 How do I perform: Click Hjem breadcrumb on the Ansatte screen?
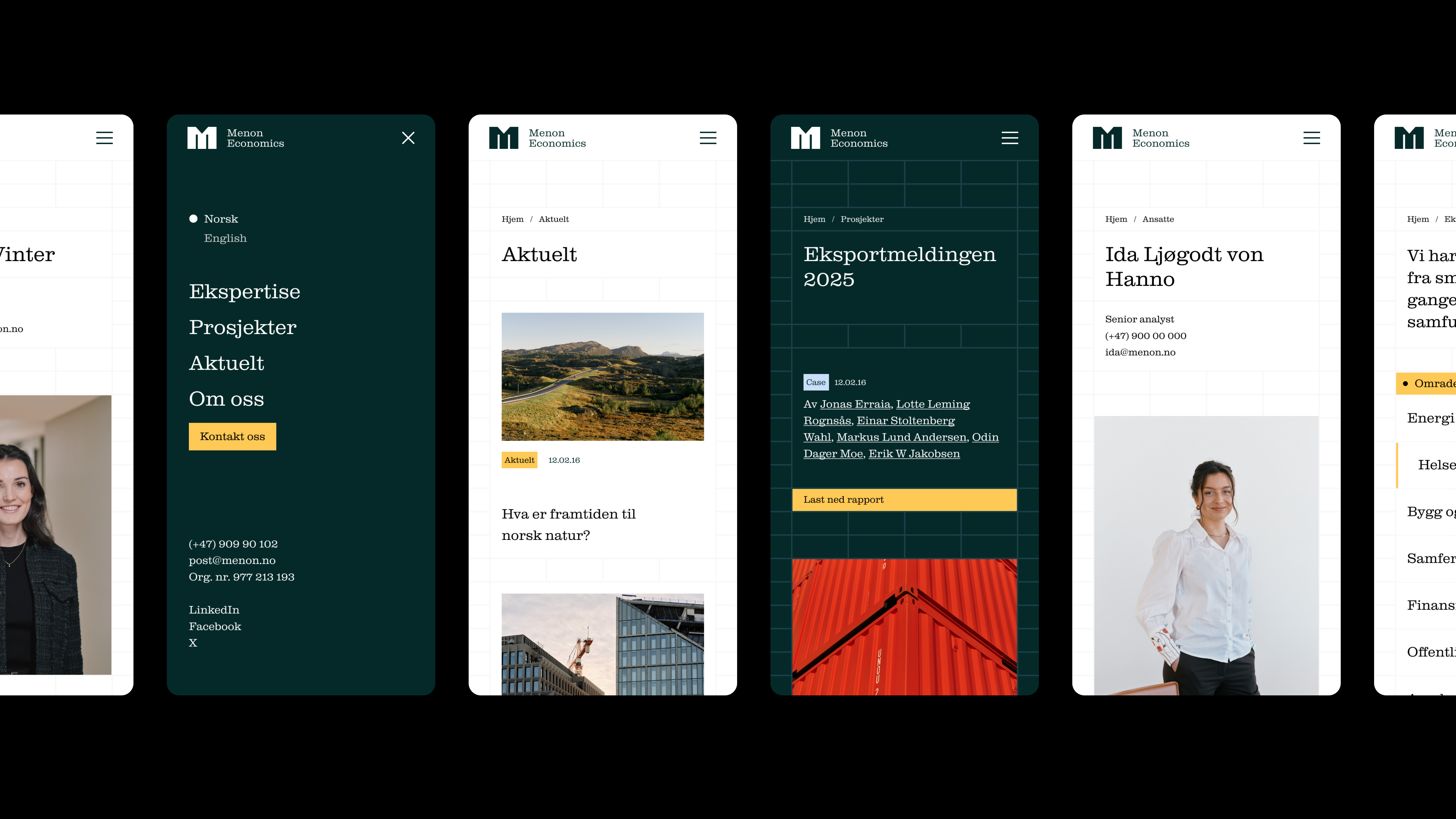(x=1116, y=219)
